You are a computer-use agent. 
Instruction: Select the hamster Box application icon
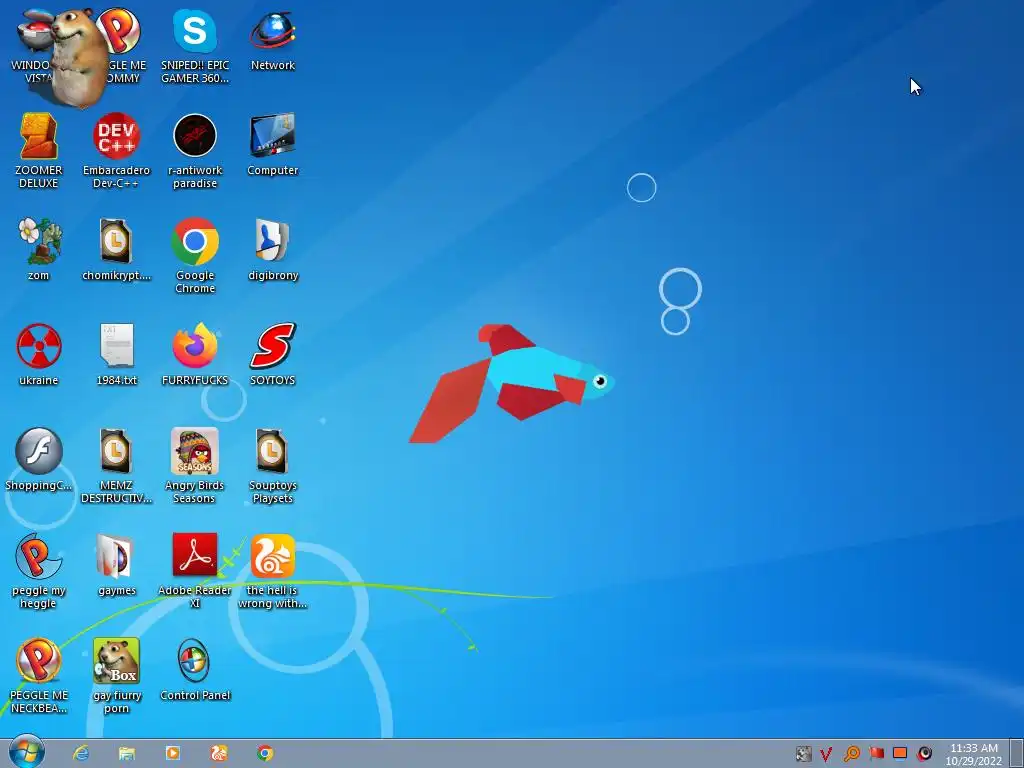click(116, 676)
